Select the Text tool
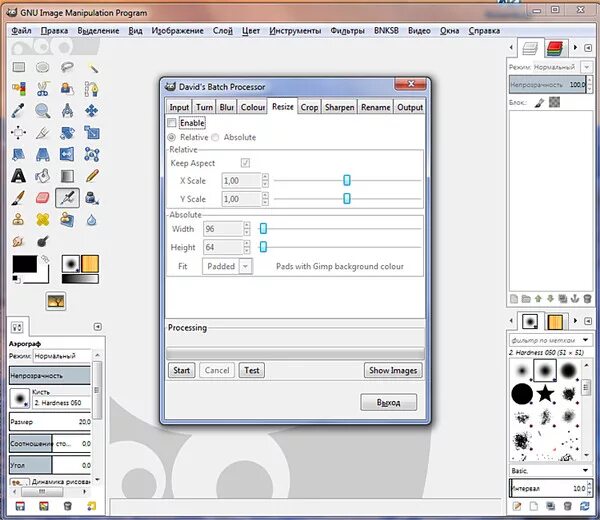This screenshot has height=520, width=600. [x=18, y=176]
